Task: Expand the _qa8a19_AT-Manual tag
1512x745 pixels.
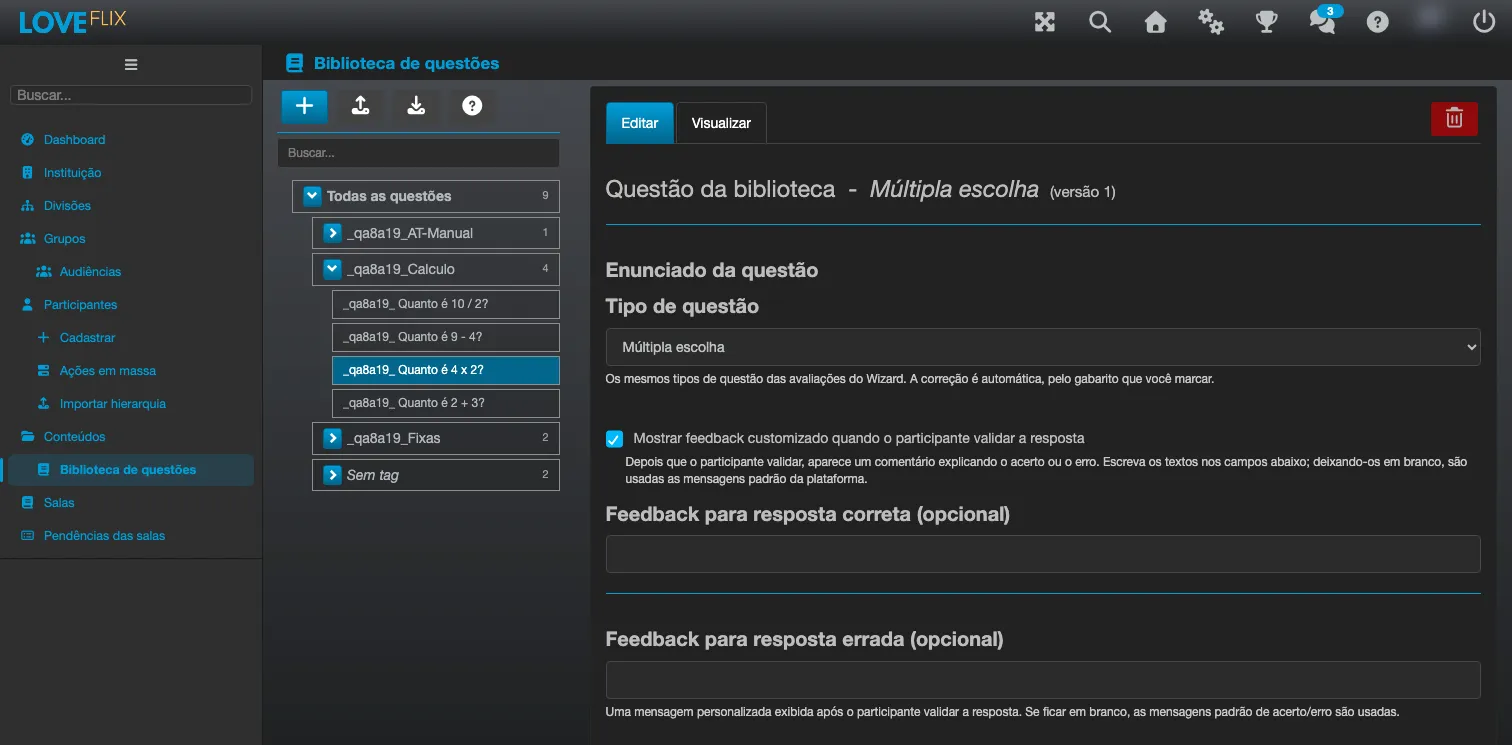Action: point(332,233)
